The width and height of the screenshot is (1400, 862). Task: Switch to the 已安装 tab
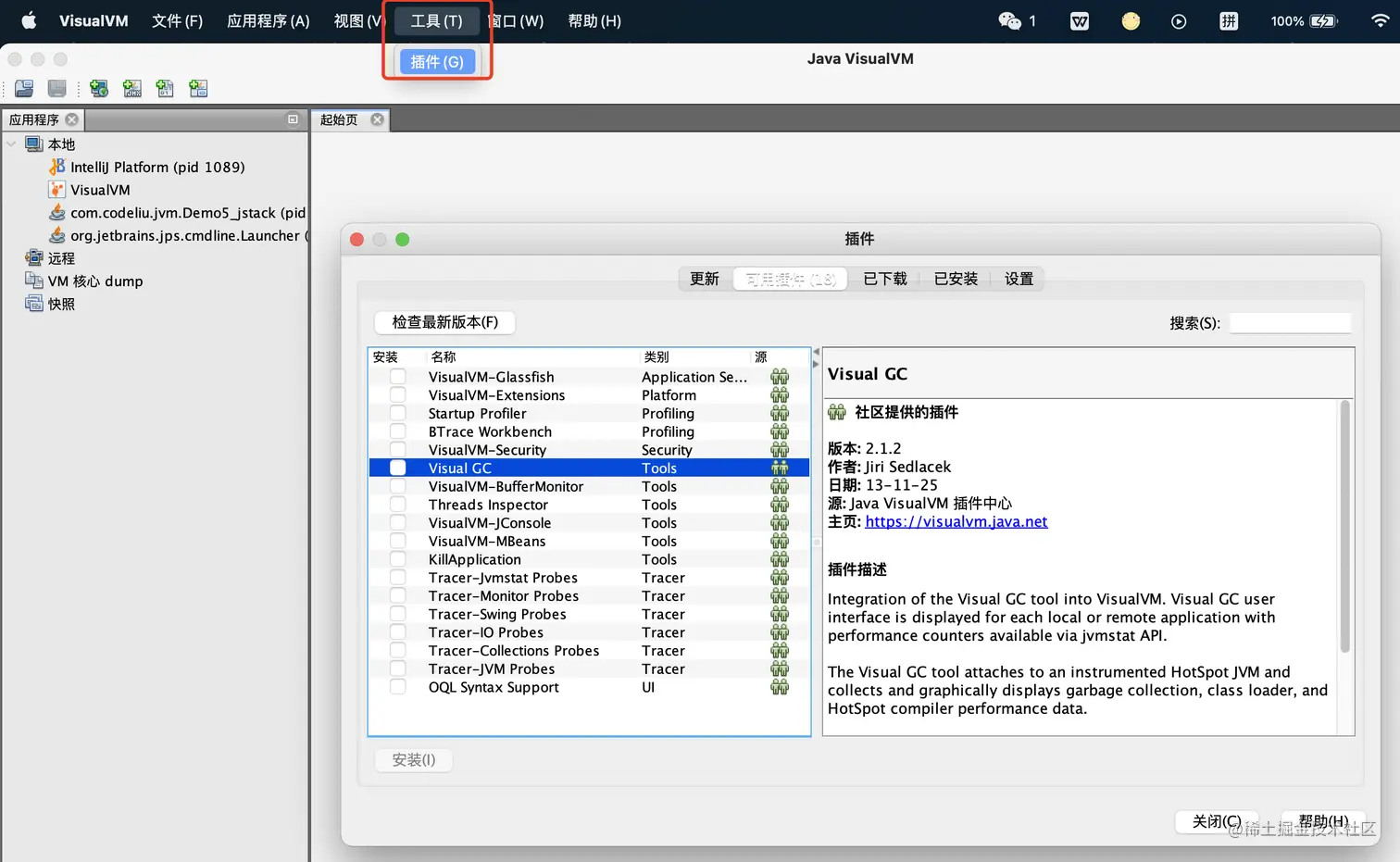[956, 279]
